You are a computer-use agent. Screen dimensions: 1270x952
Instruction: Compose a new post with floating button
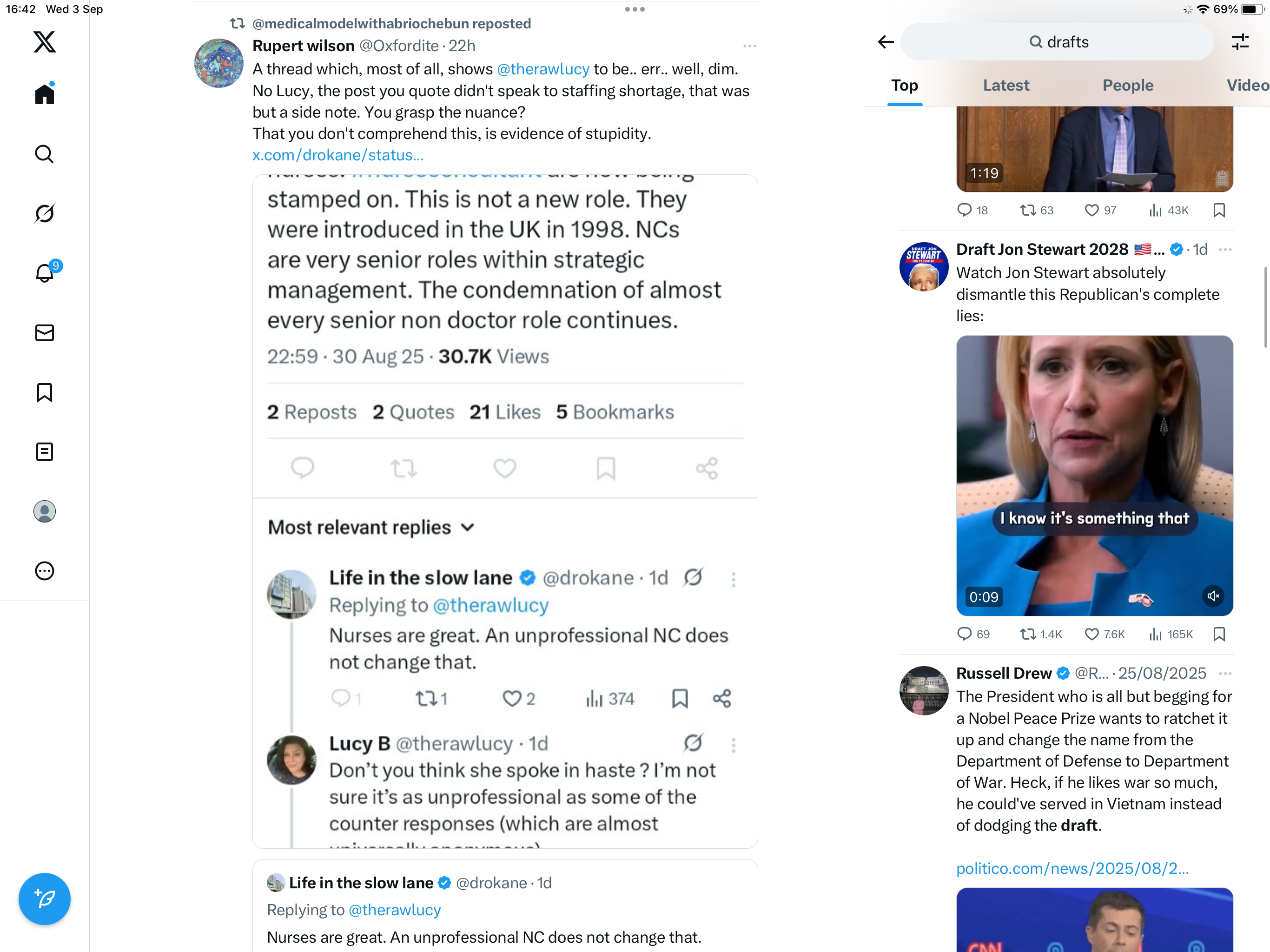(x=44, y=899)
